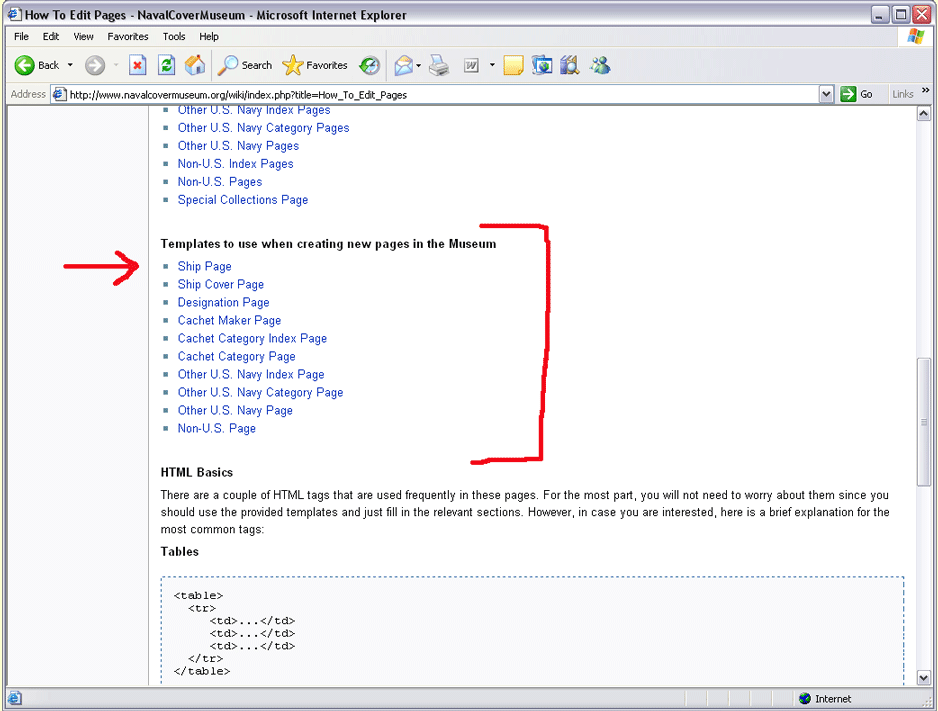
Task: Open the Favorites menu
Action: [128, 36]
